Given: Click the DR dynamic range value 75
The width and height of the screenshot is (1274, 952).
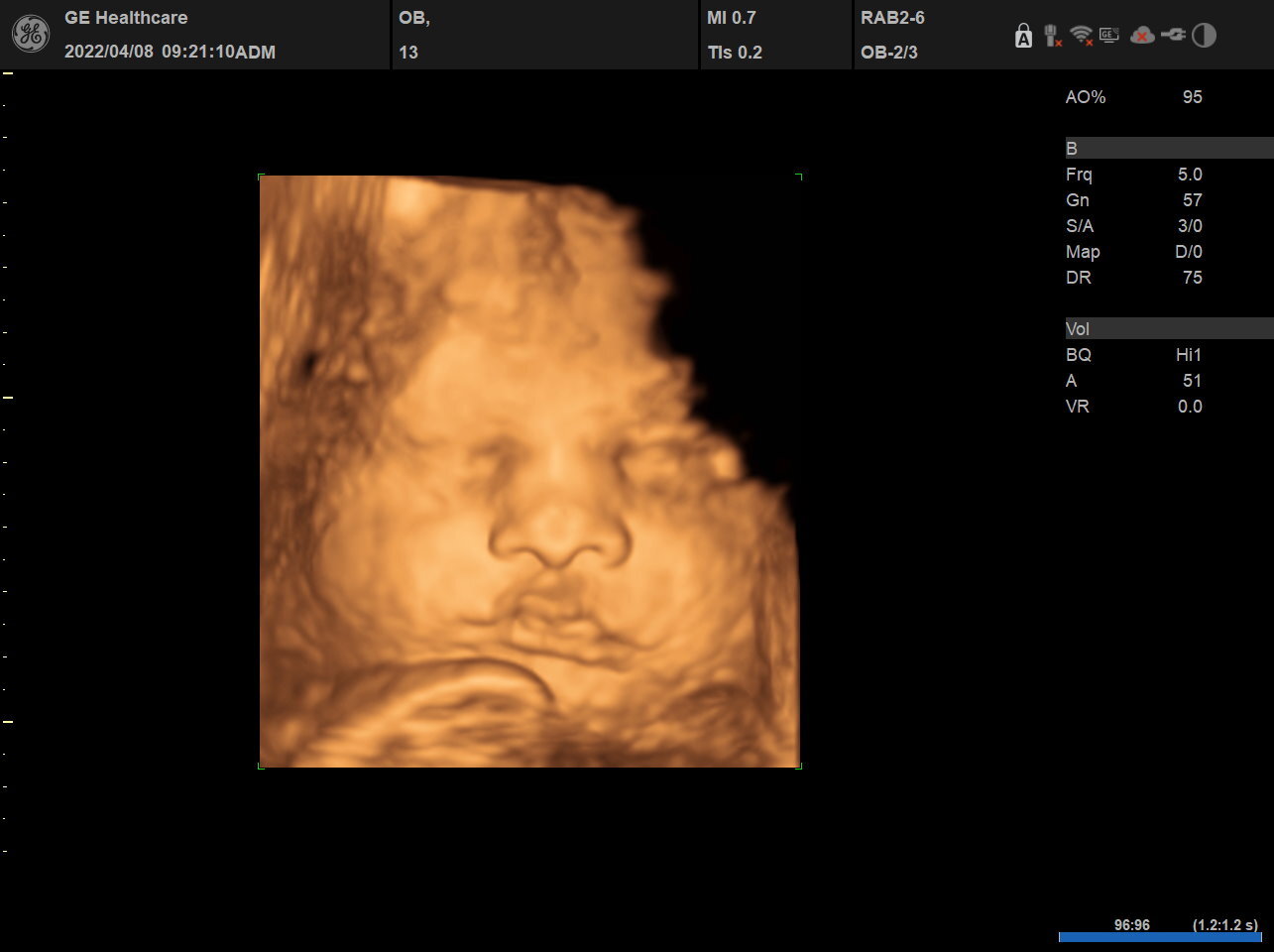Looking at the screenshot, I should [x=1192, y=278].
